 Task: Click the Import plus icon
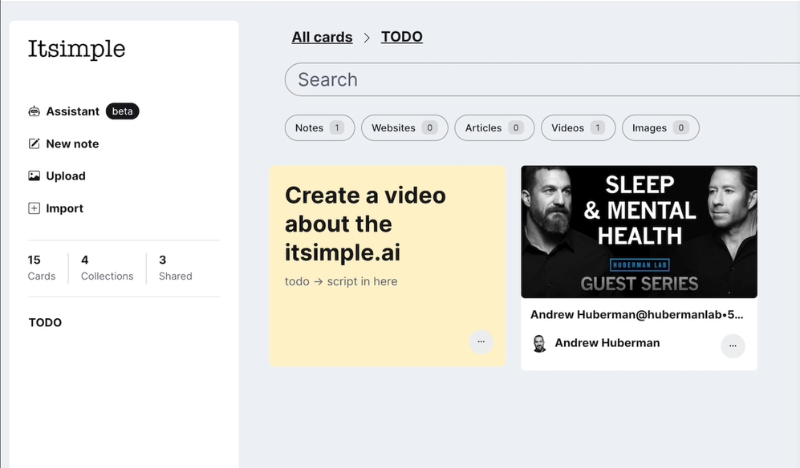pyautogui.click(x=34, y=209)
